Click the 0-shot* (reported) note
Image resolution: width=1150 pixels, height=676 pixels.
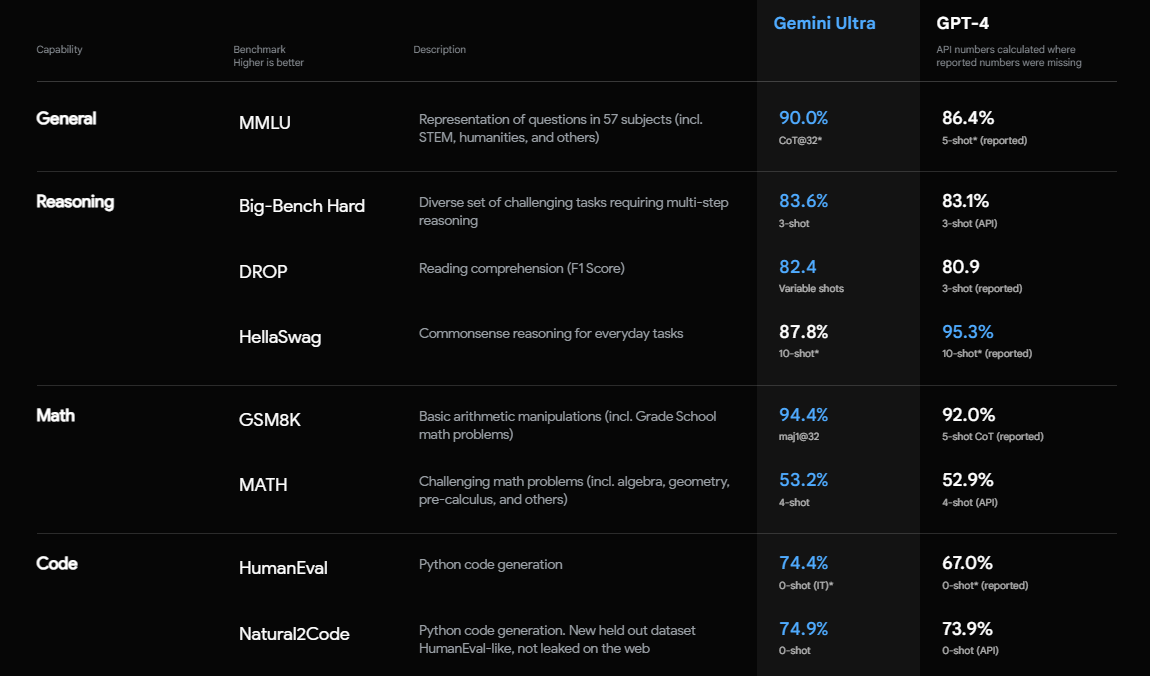tap(985, 586)
